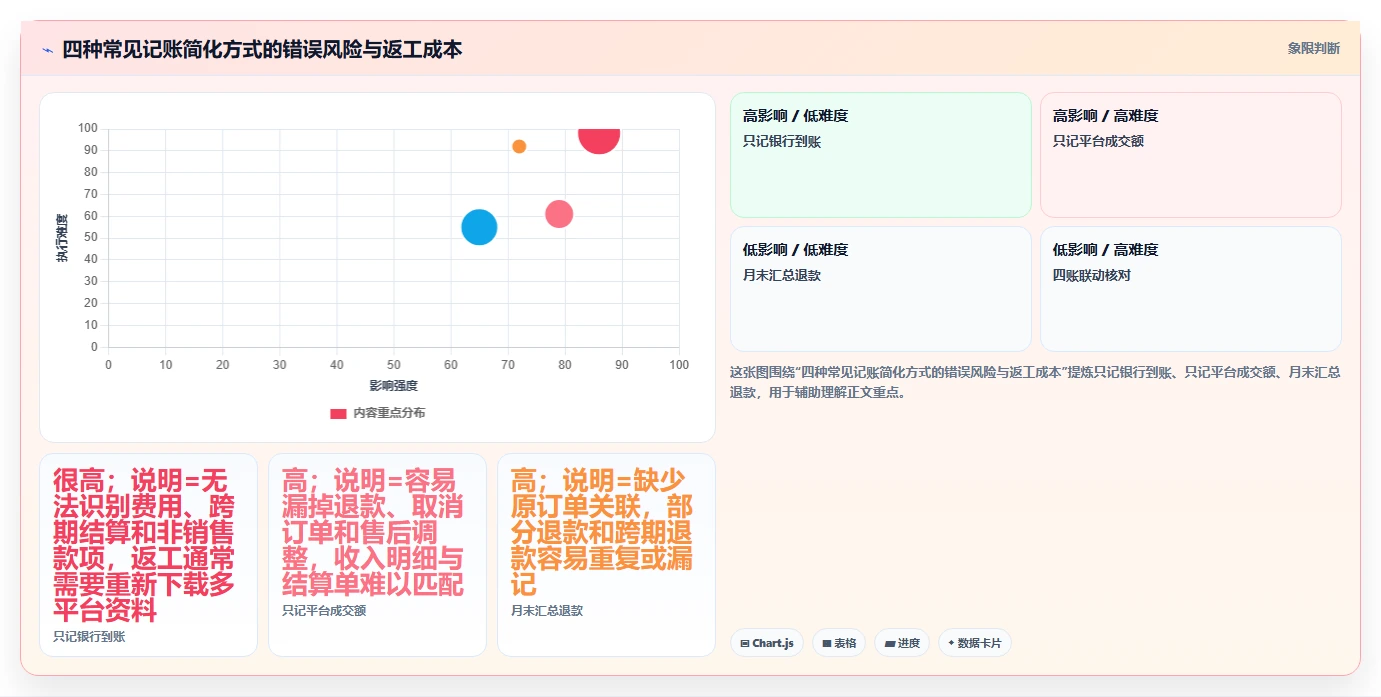Click the icon inside the 表格 chip
The height and width of the screenshot is (697, 1381).
coord(827,644)
